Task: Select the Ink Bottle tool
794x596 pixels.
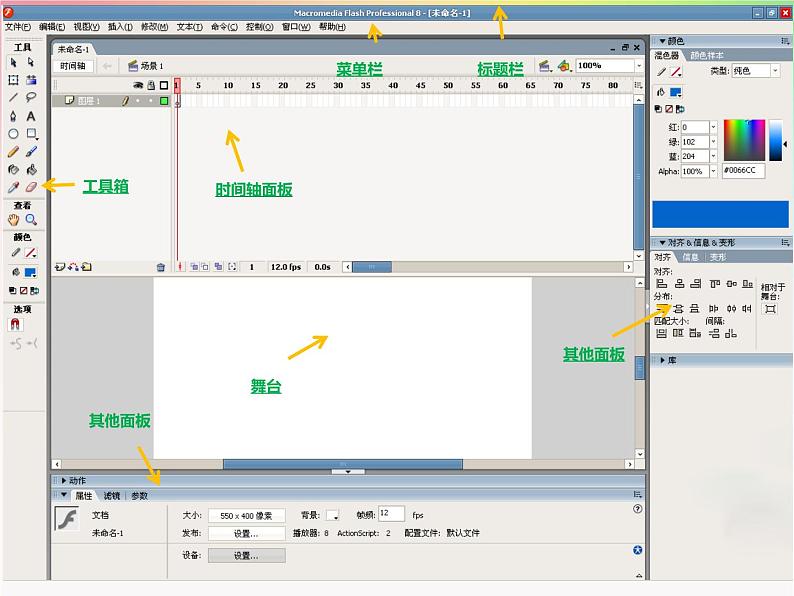Action: tap(14, 169)
